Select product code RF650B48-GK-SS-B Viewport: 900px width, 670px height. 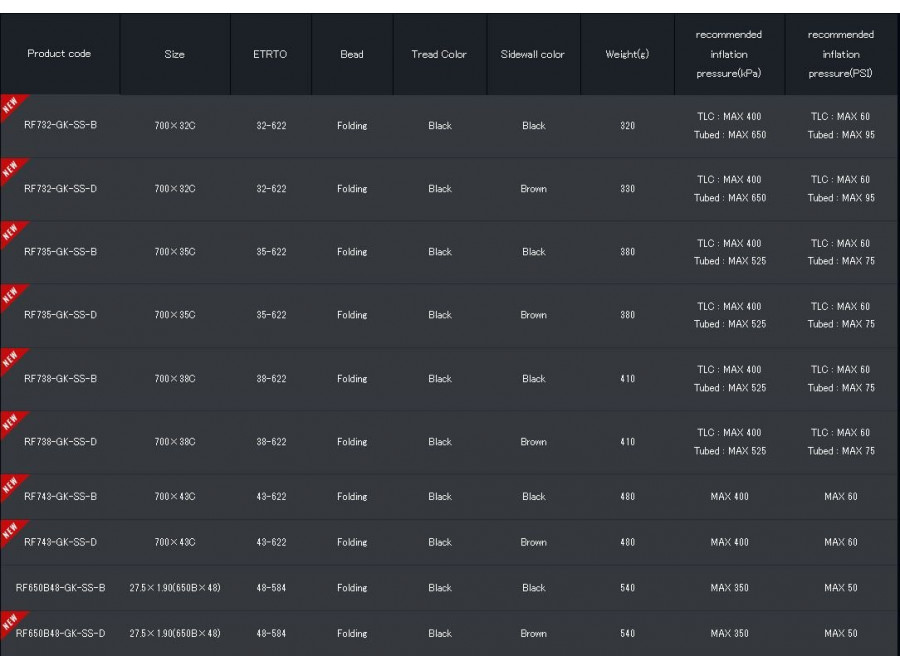coord(61,587)
